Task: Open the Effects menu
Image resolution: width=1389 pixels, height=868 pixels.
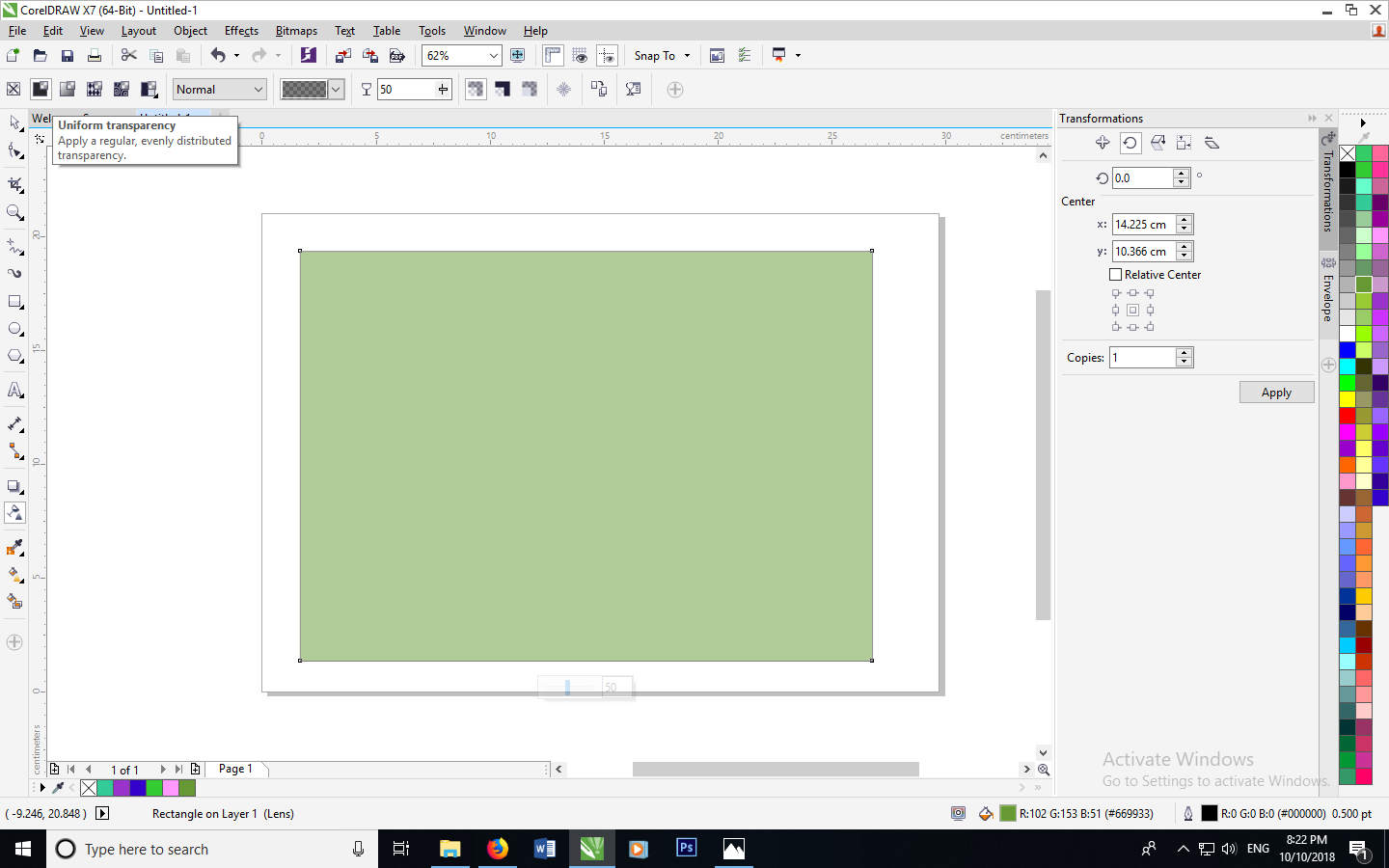Action: click(x=241, y=31)
